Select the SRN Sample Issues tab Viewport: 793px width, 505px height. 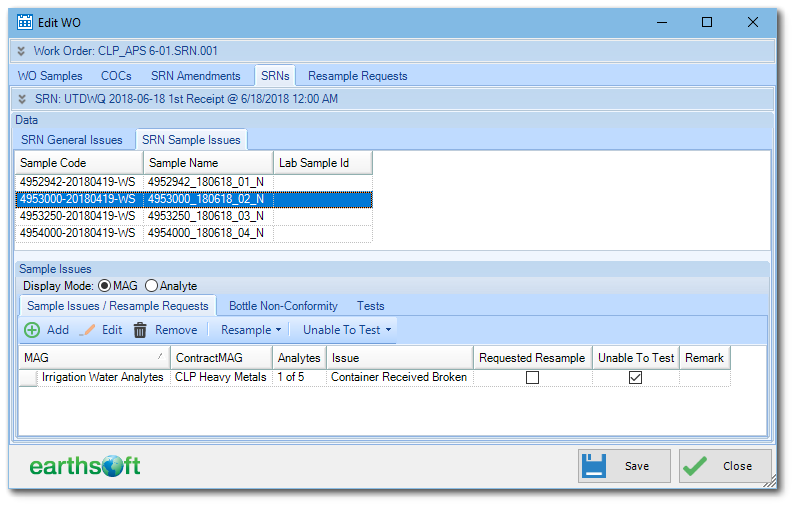pyautogui.click(x=191, y=140)
